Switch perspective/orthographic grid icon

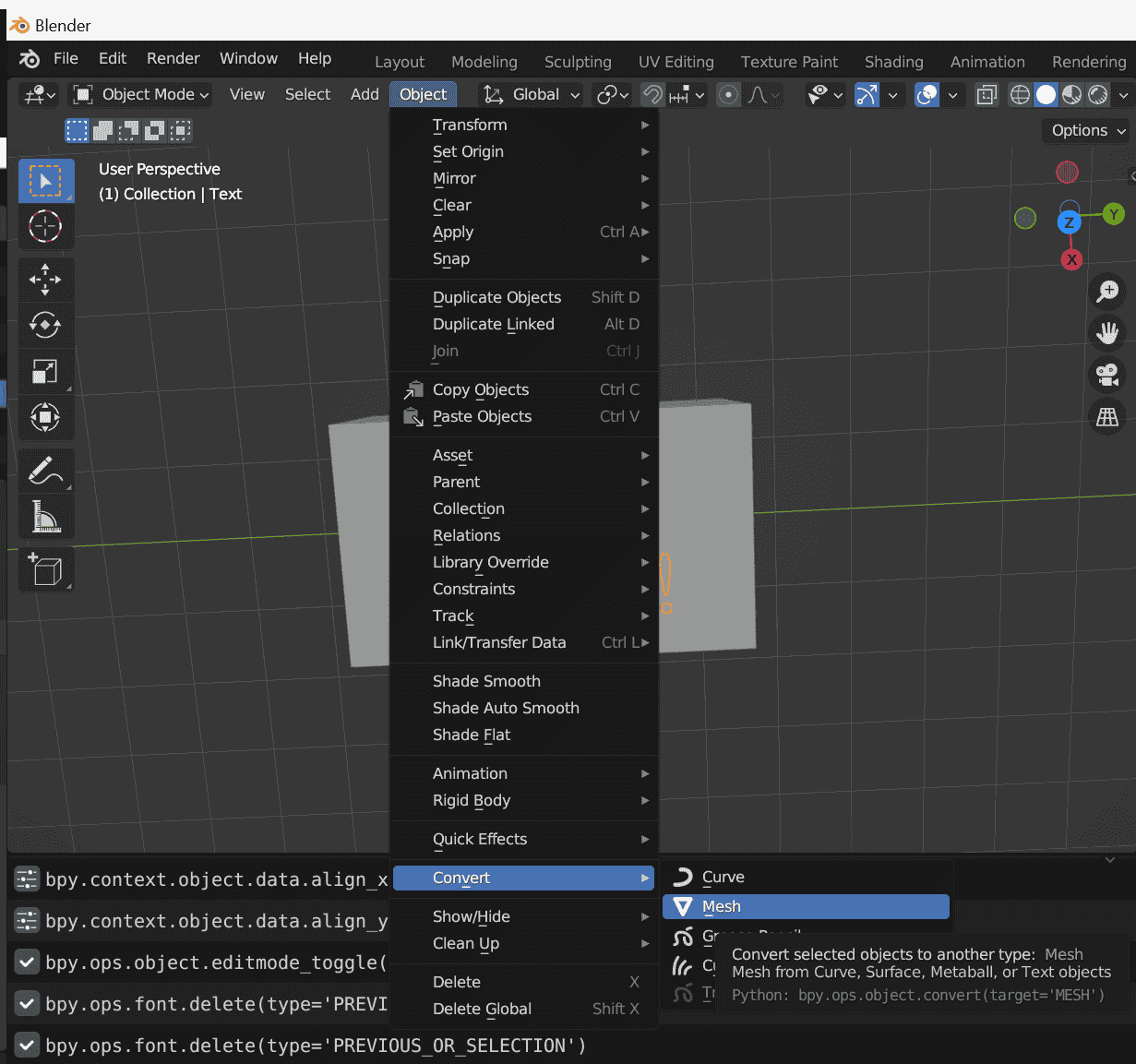(x=1107, y=417)
